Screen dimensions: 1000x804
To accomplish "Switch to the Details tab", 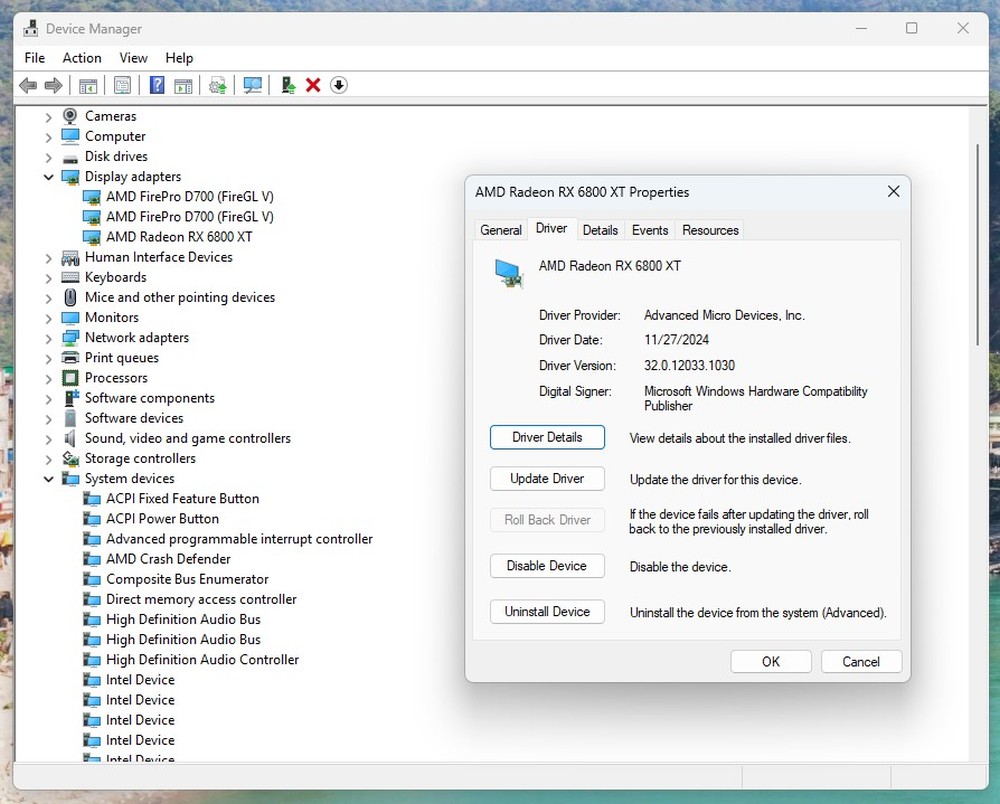I will 600,230.
